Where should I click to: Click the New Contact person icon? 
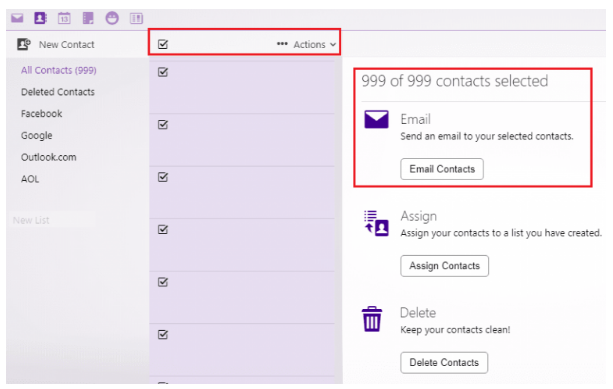click(23, 44)
